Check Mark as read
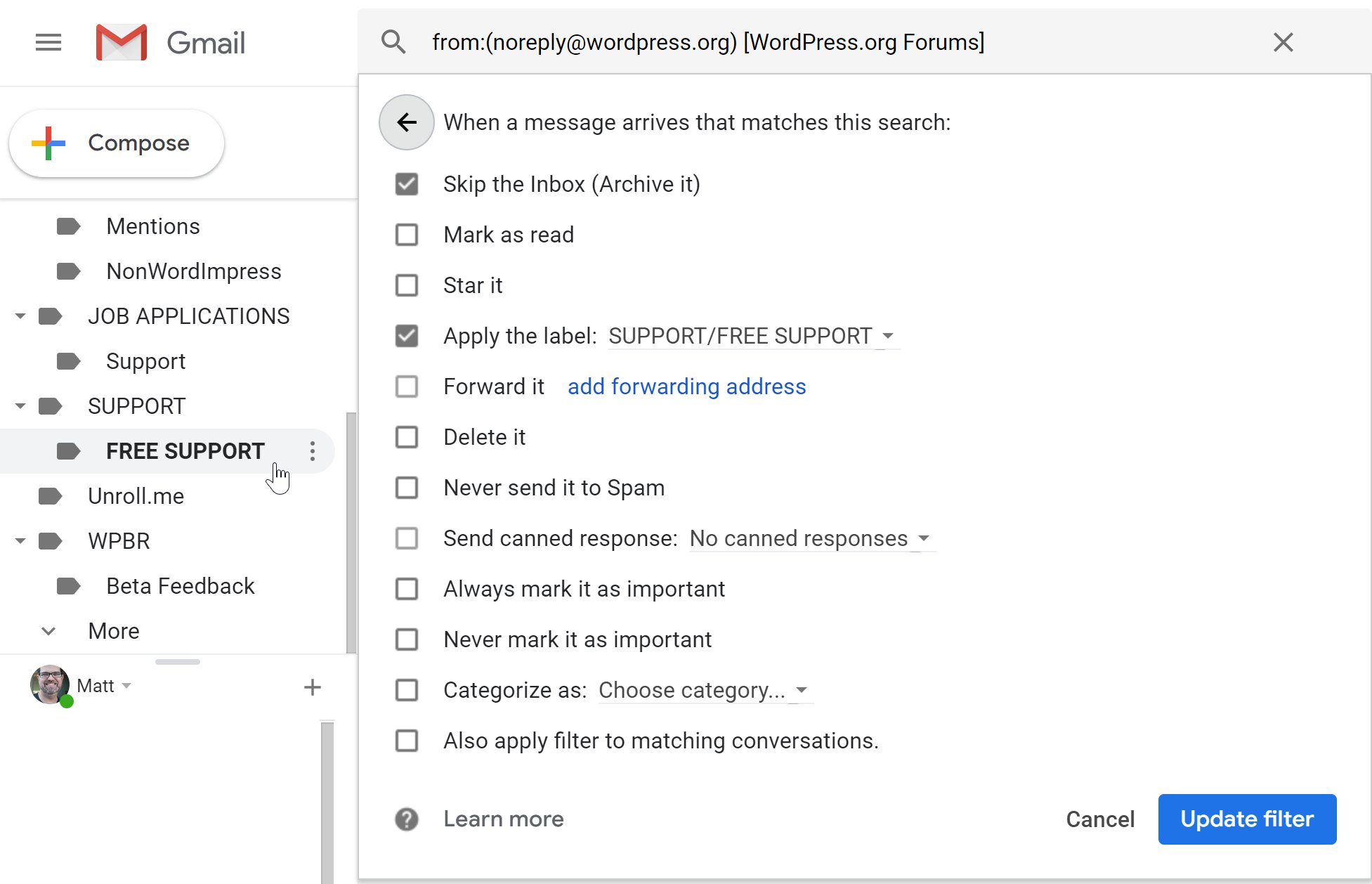 (407, 235)
